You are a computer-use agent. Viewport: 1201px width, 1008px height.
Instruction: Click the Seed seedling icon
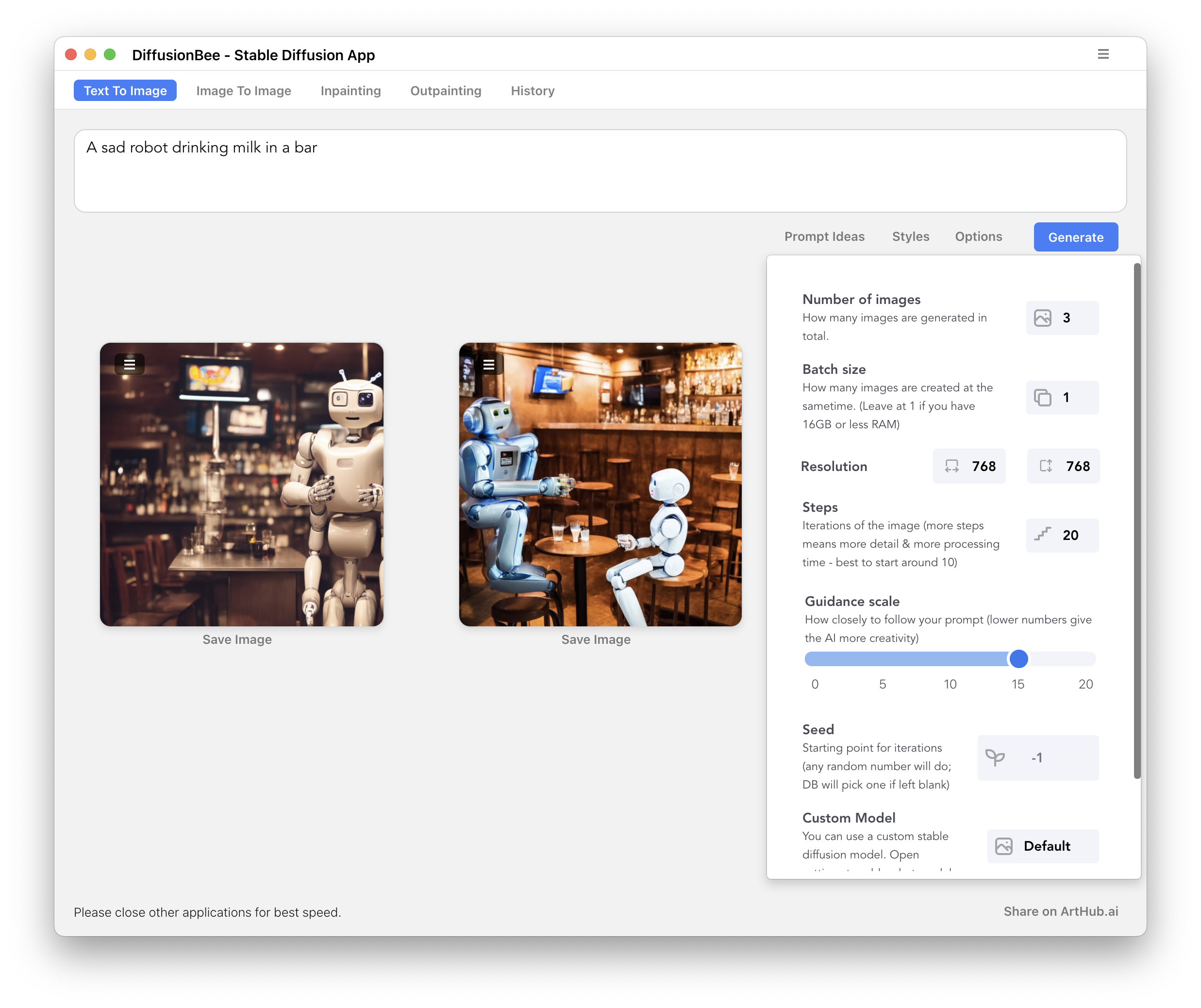coord(995,757)
